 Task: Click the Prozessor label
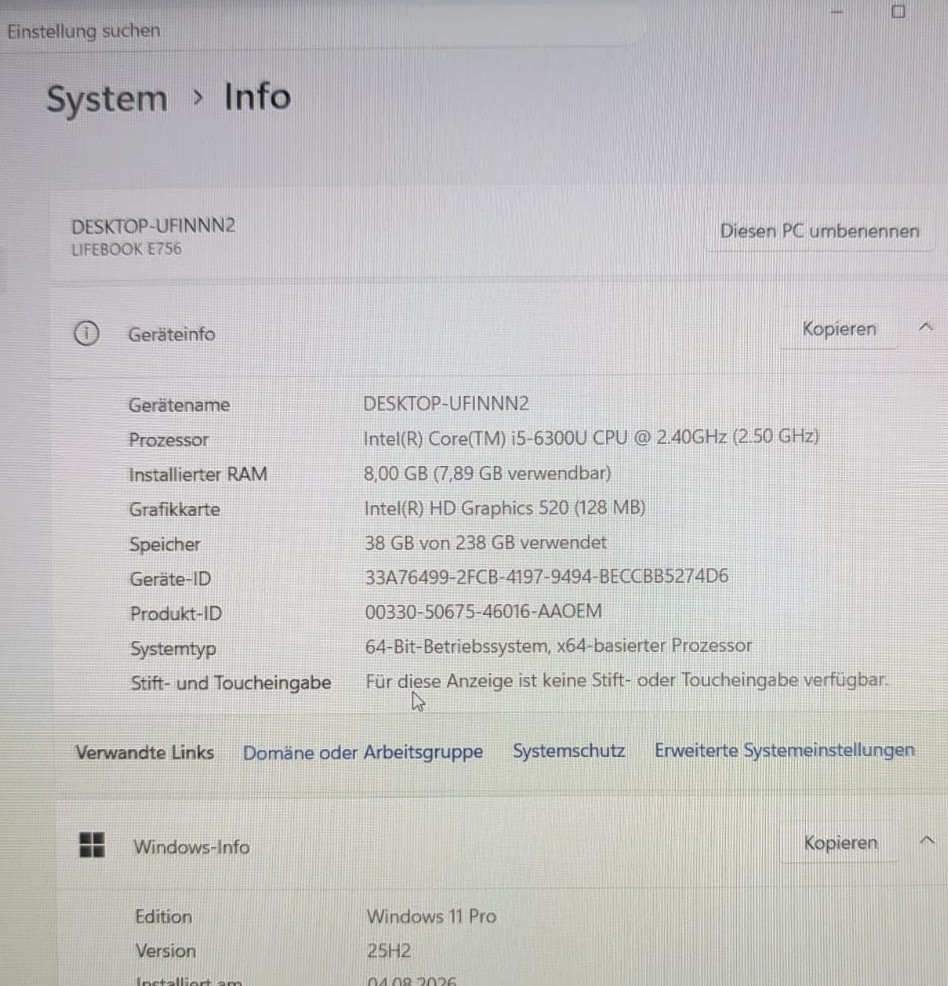[x=168, y=440]
